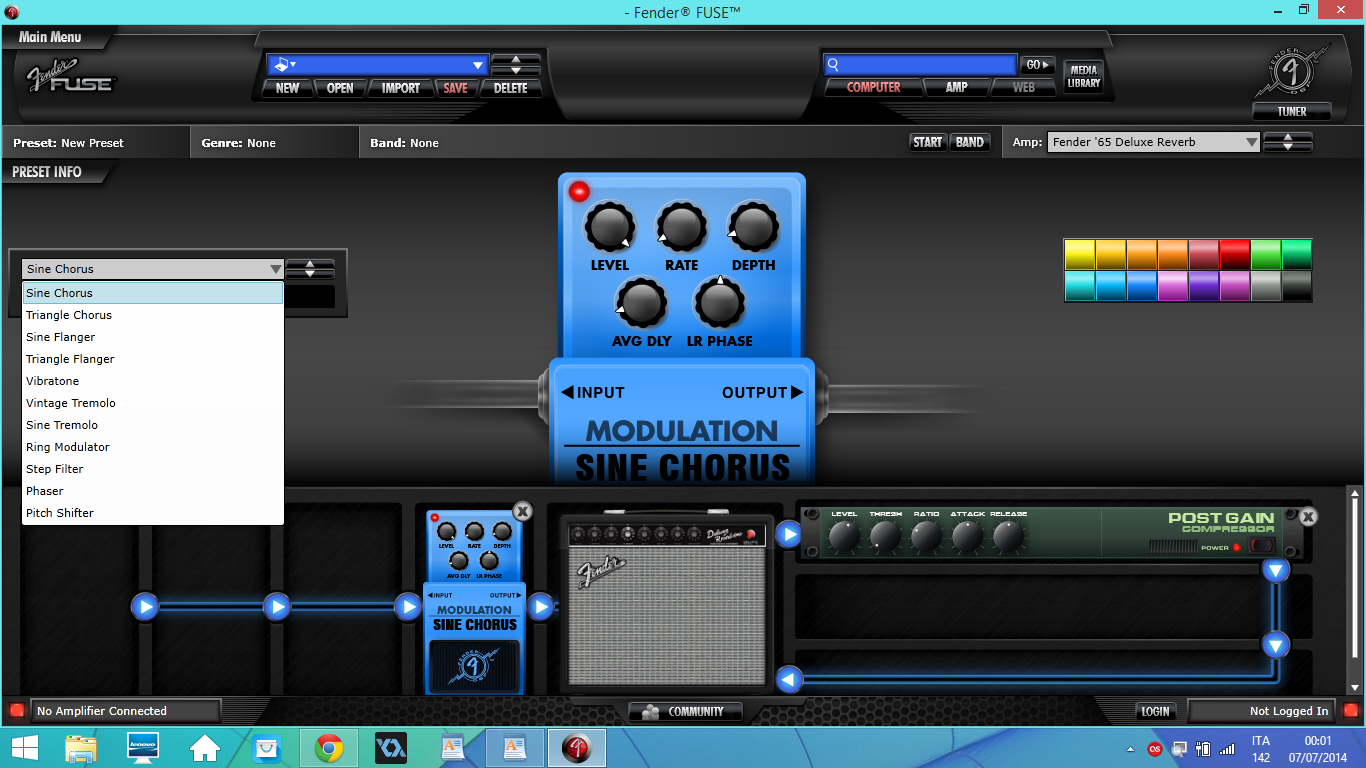The width and height of the screenshot is (1366, 768).
Task: Click the LOGIN button
Action: pyautogui.click(x=1155, y=712)
